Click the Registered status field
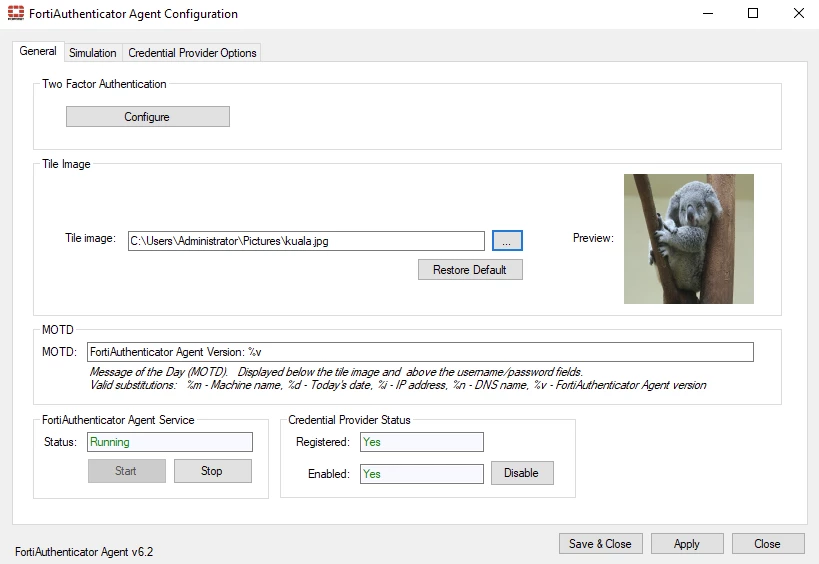Viewport: 819px width, 564px height. click(x=422, y=442)
